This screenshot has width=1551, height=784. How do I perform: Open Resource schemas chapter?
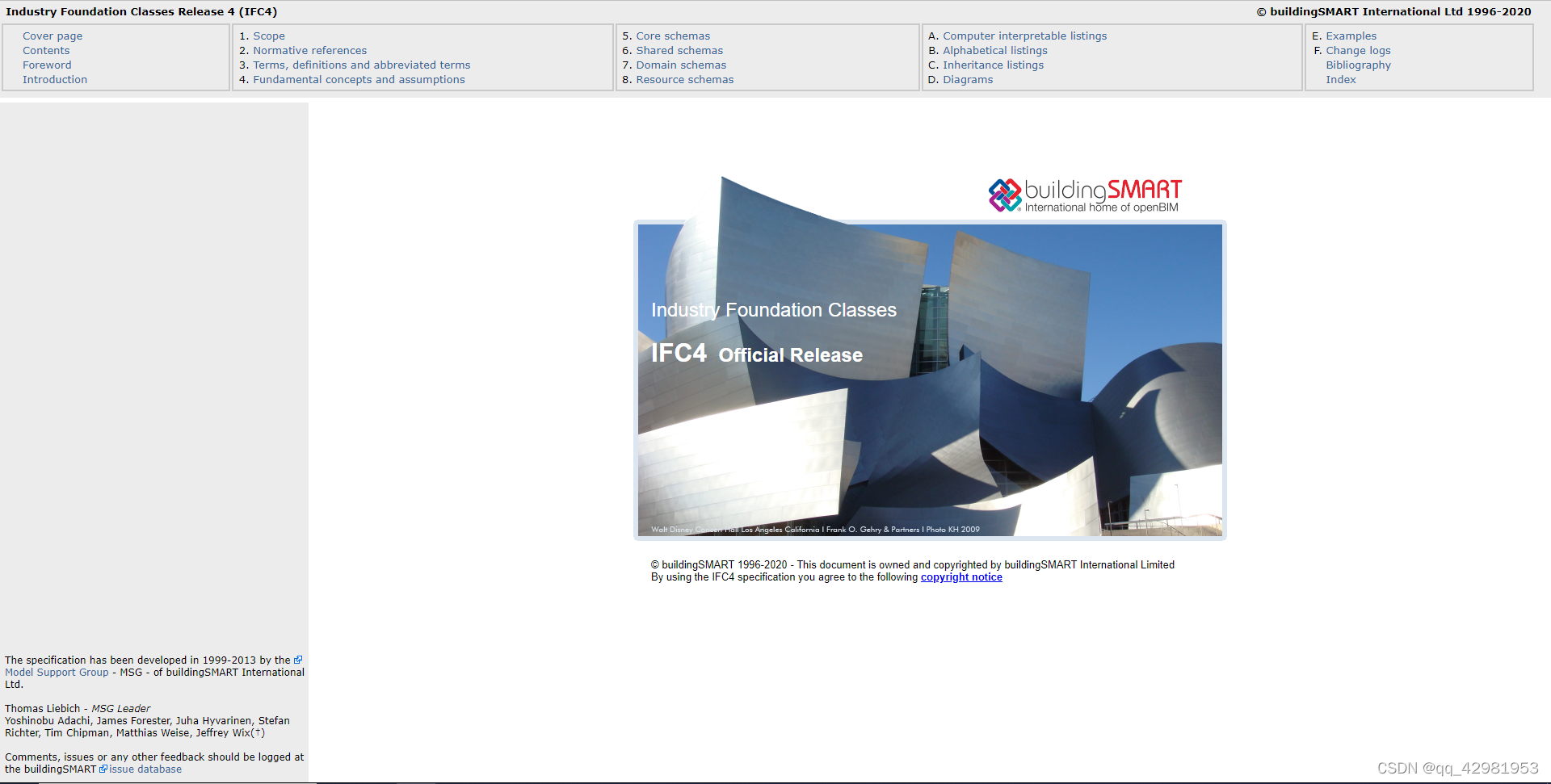pos(685,80)
